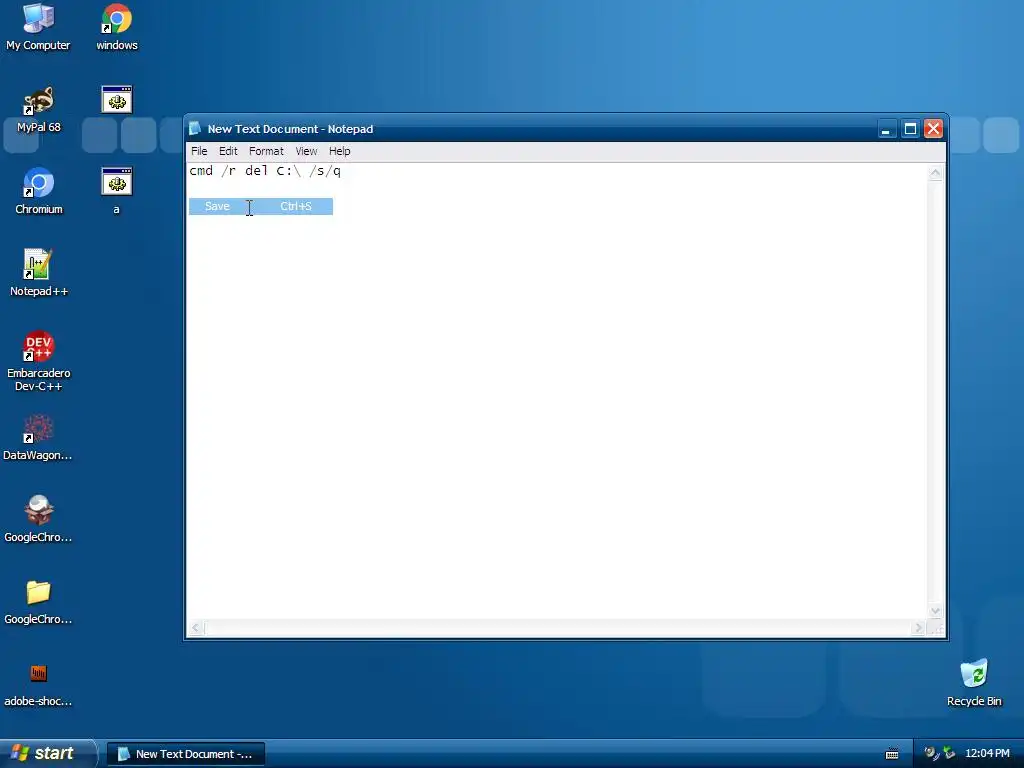Click the vertical scrollbar down arrow
1024x768 pixels.
coord(935,611)
